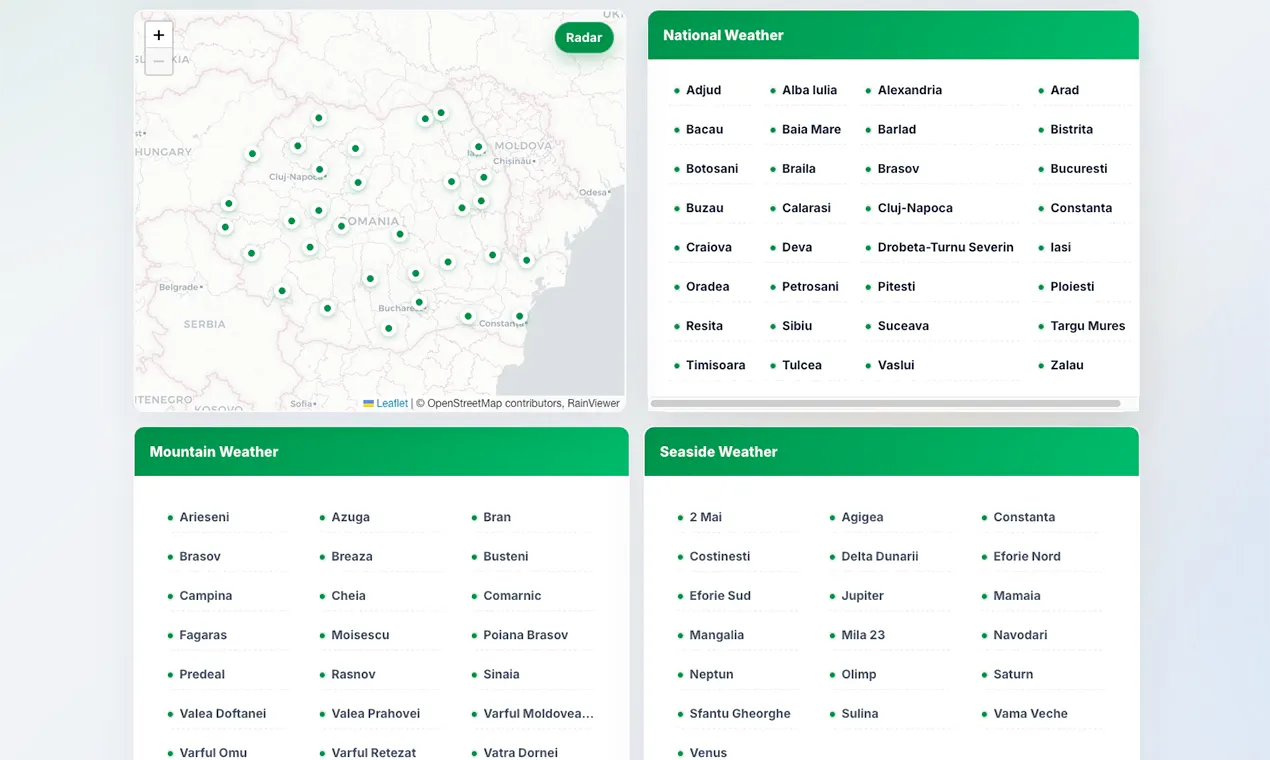The width and height of the screenshot is (1270, 760).
Task: Open seaside weather for Agigea
Action: click(862, 517)
